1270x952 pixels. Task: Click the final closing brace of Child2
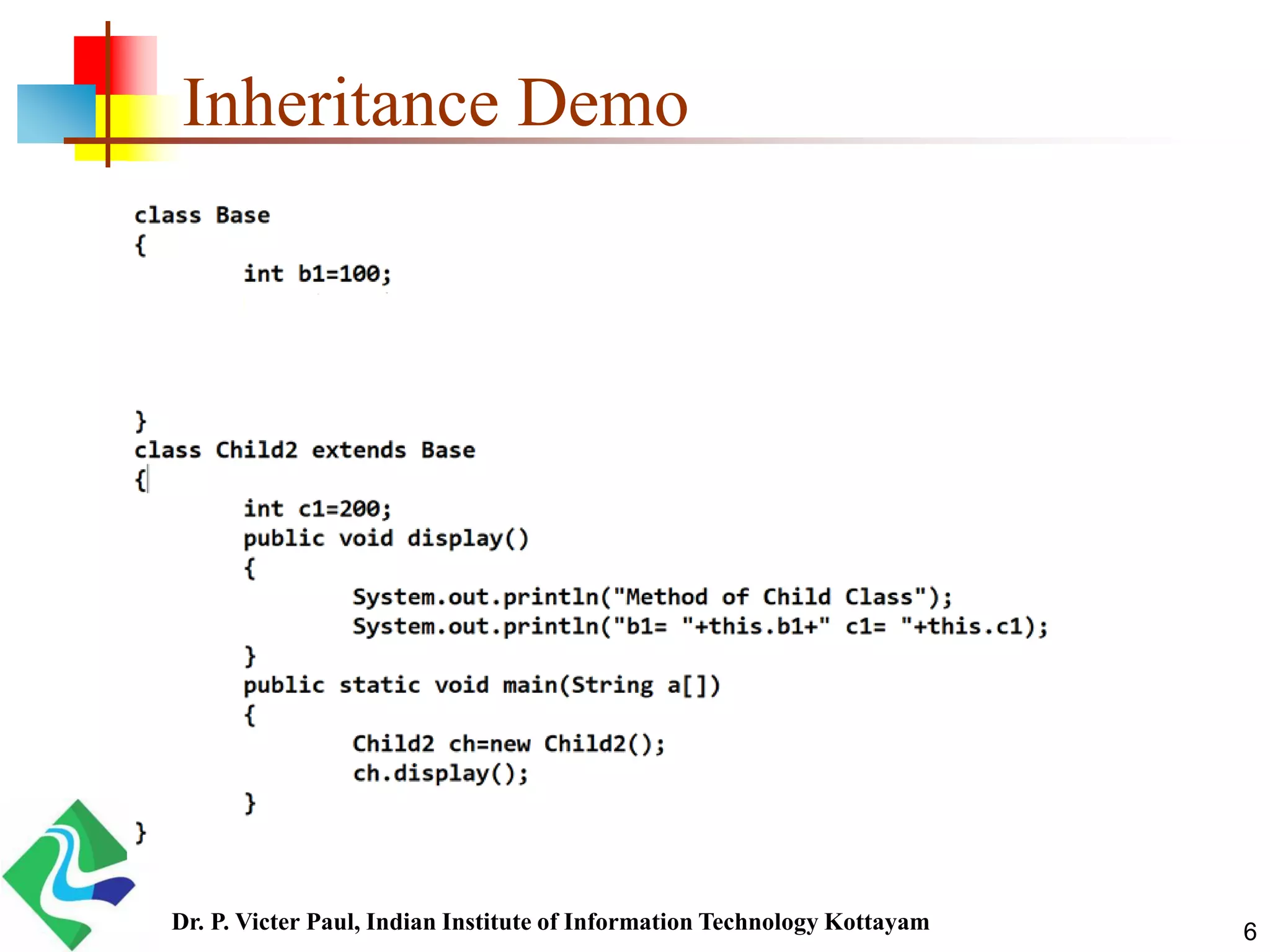[x=141, y=832]
